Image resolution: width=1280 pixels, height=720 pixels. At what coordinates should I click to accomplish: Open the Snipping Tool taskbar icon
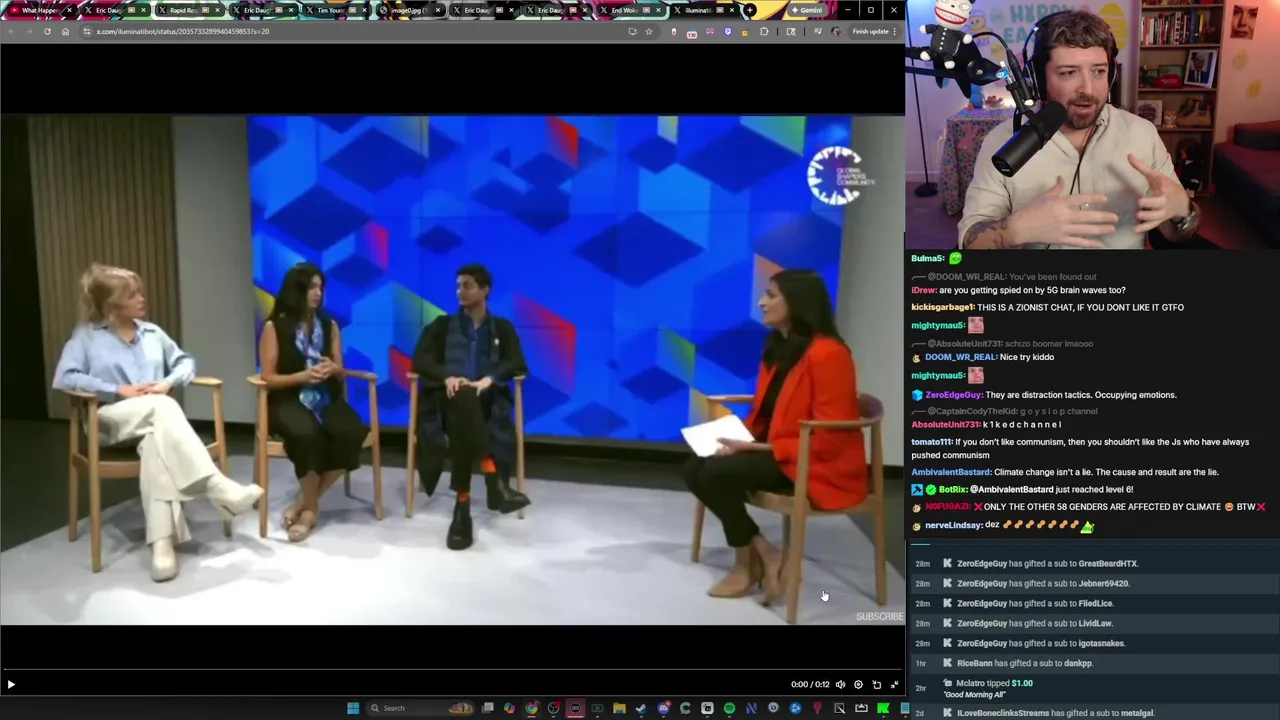[x=839, y=708]
